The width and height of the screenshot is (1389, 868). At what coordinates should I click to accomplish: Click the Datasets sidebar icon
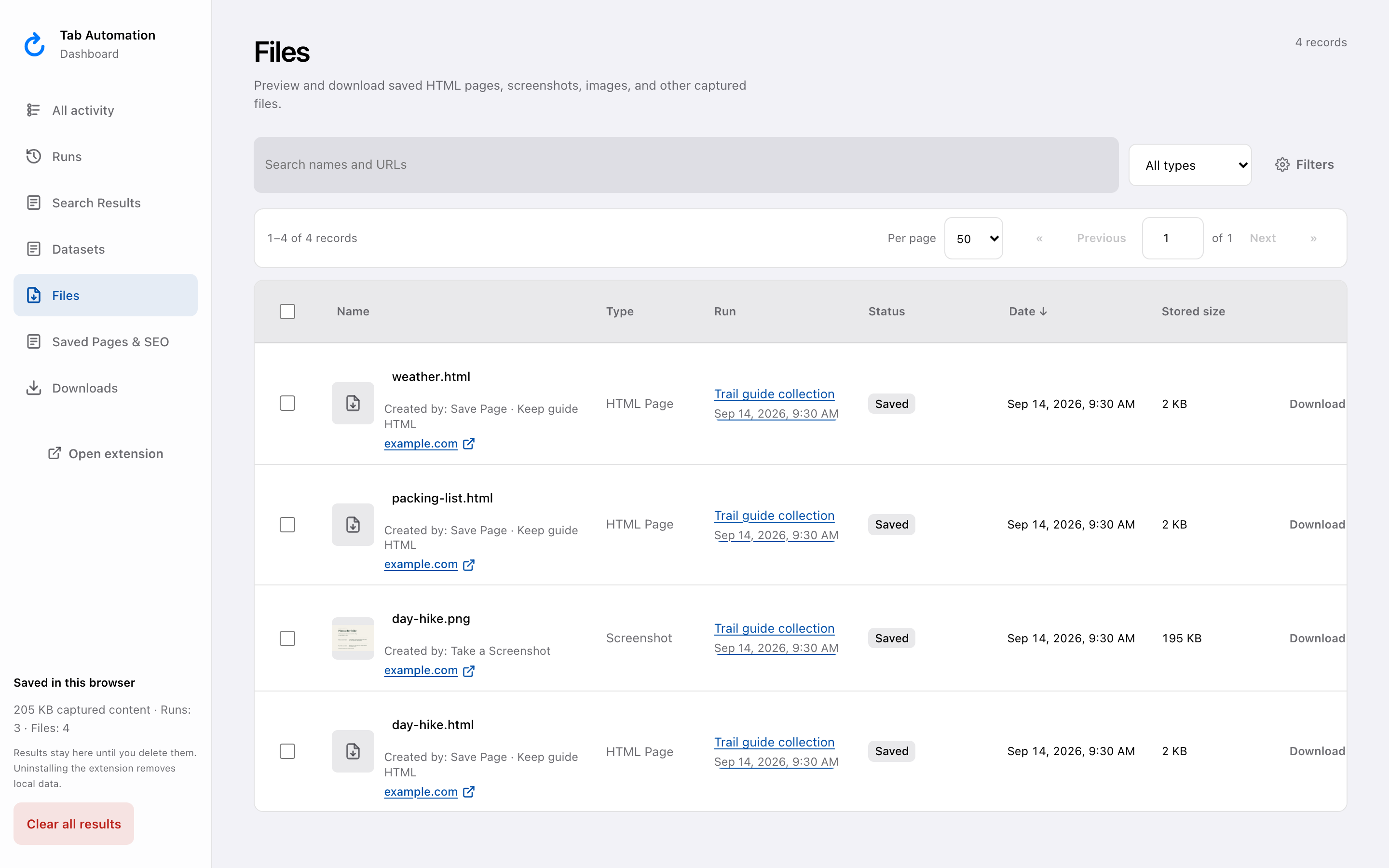33,249
